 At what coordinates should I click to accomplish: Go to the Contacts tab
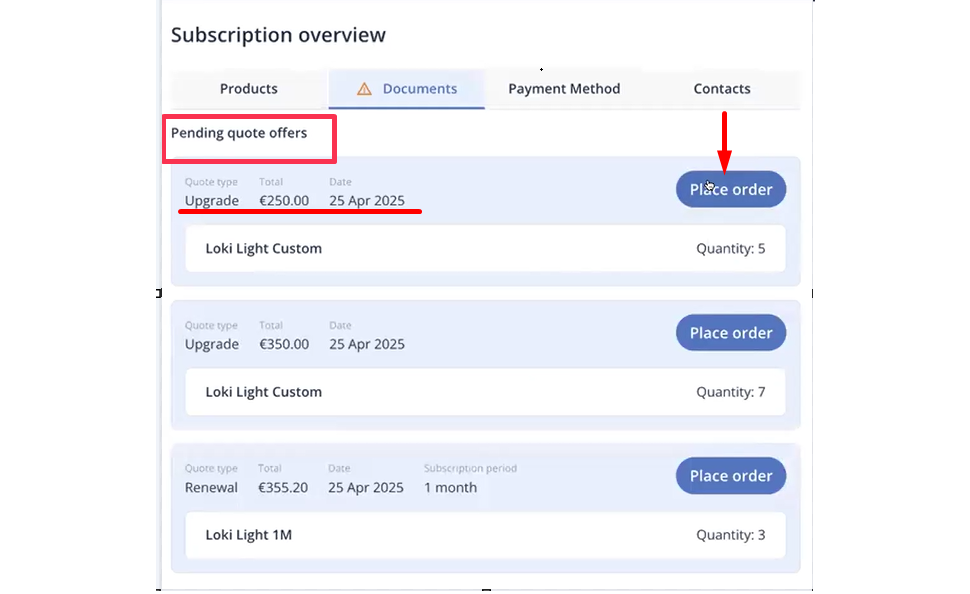[x=722, y=88]
